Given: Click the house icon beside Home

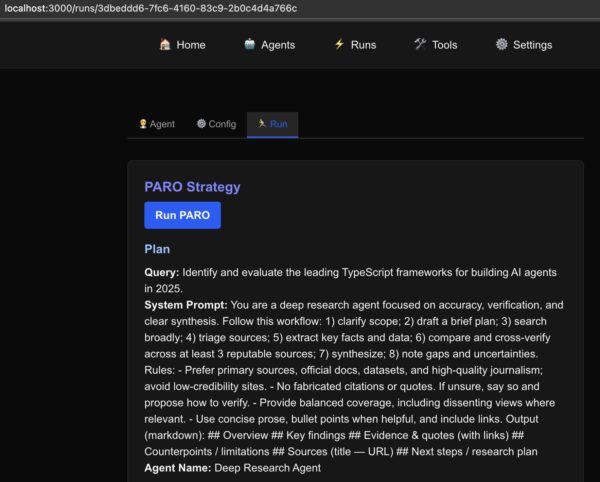Looking at the screenshot, I should point(165,45).
